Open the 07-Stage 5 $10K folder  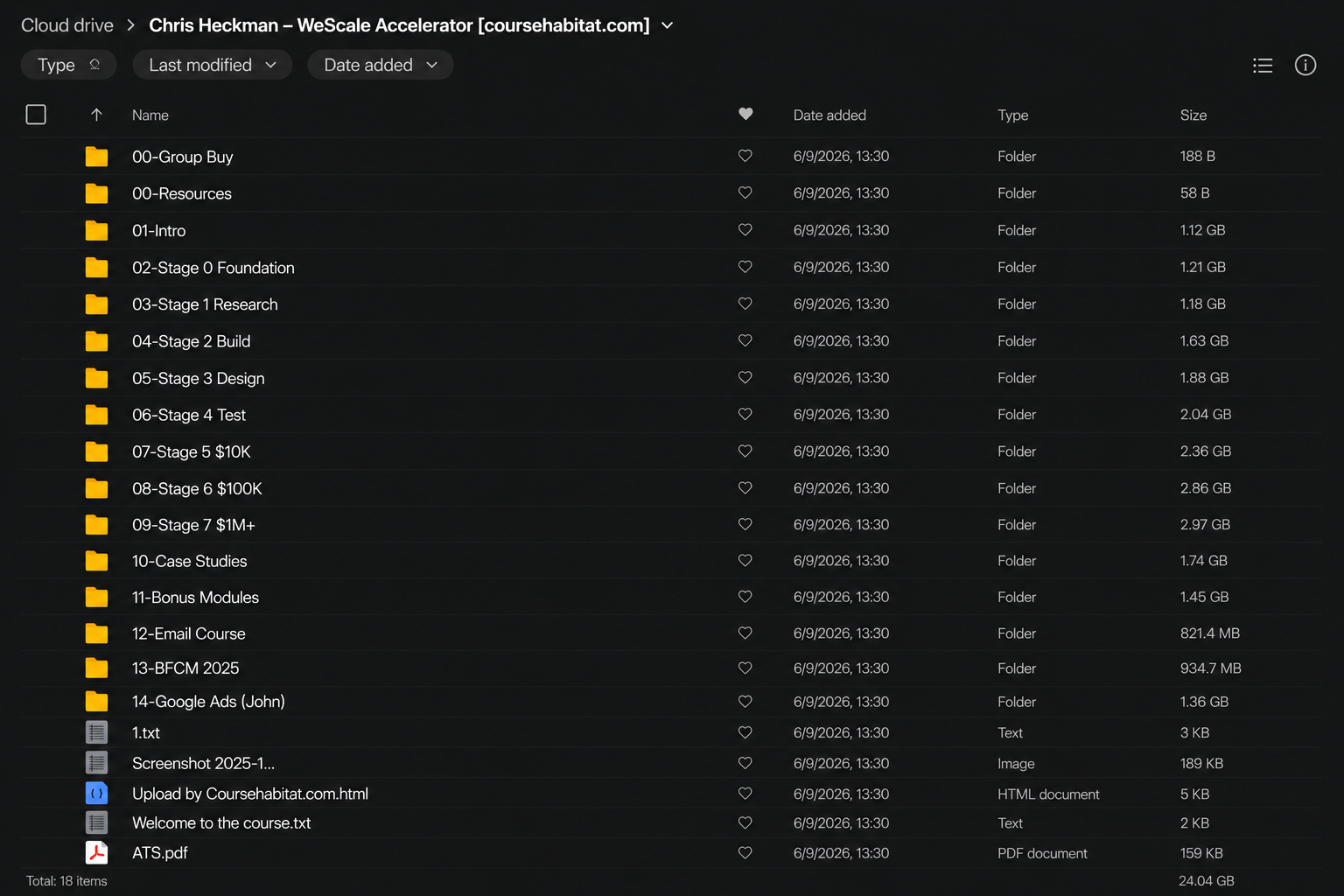(x=192, y=451)
